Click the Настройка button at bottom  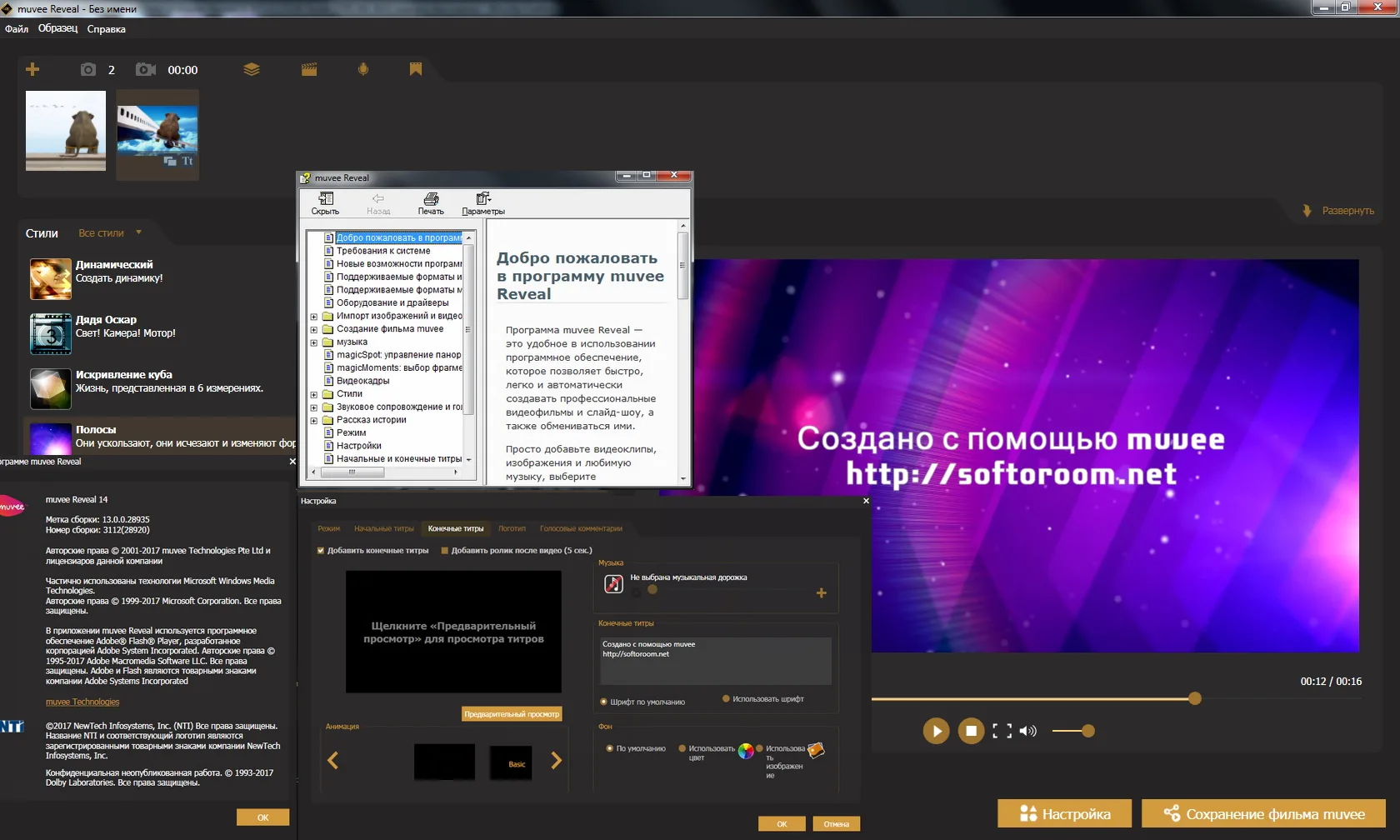tap(1065, 814)
